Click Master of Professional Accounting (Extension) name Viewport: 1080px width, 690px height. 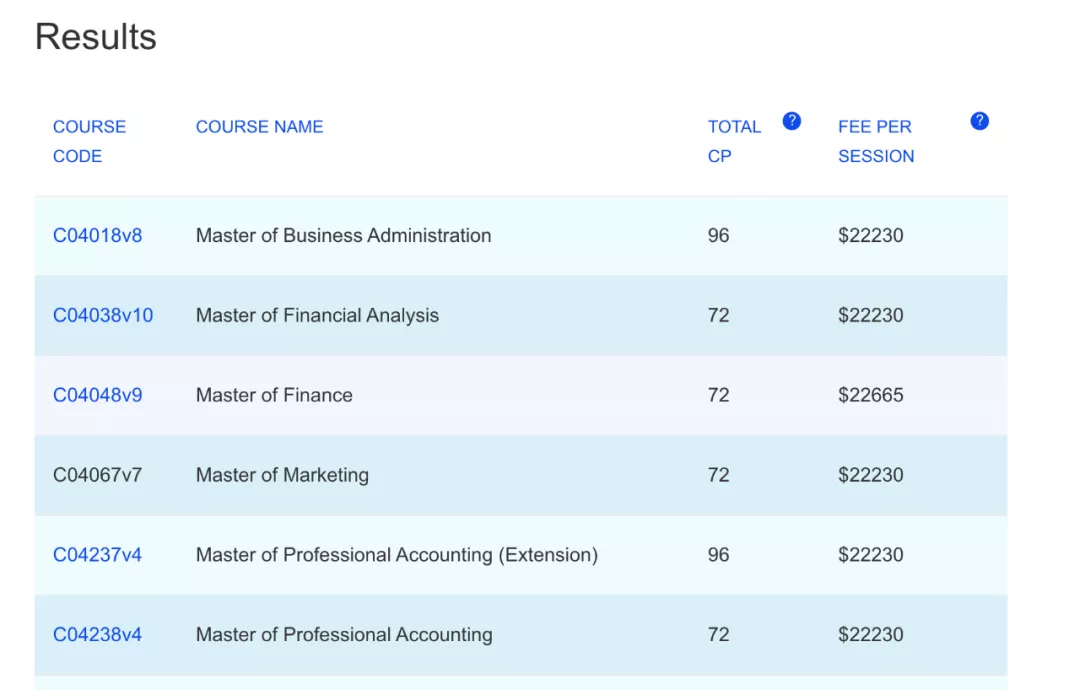click(x=396, y=555)
